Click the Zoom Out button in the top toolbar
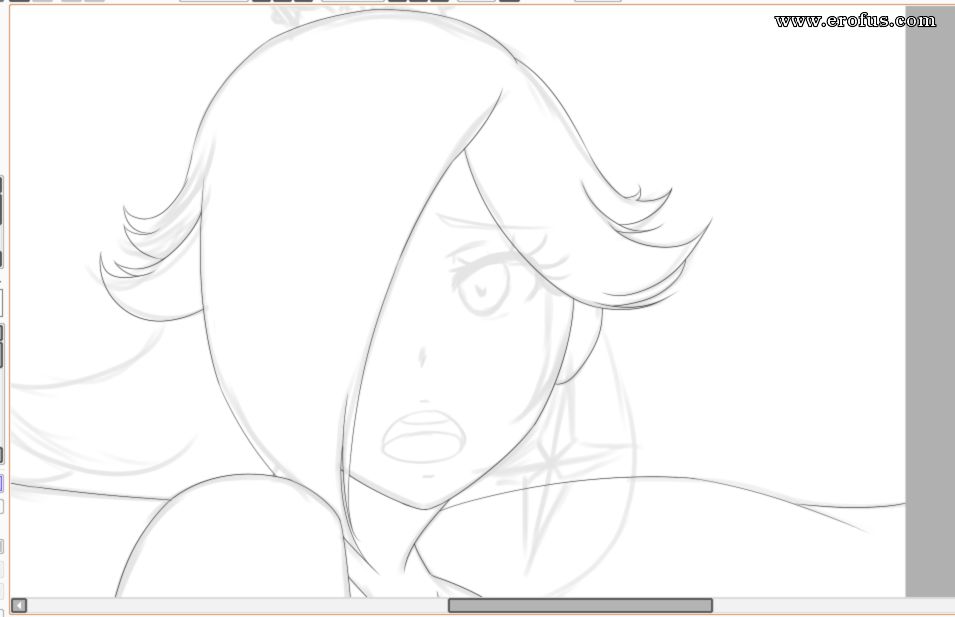Image resolution: width=955 pixels, height=617 pixels. [x=282, y=0]
